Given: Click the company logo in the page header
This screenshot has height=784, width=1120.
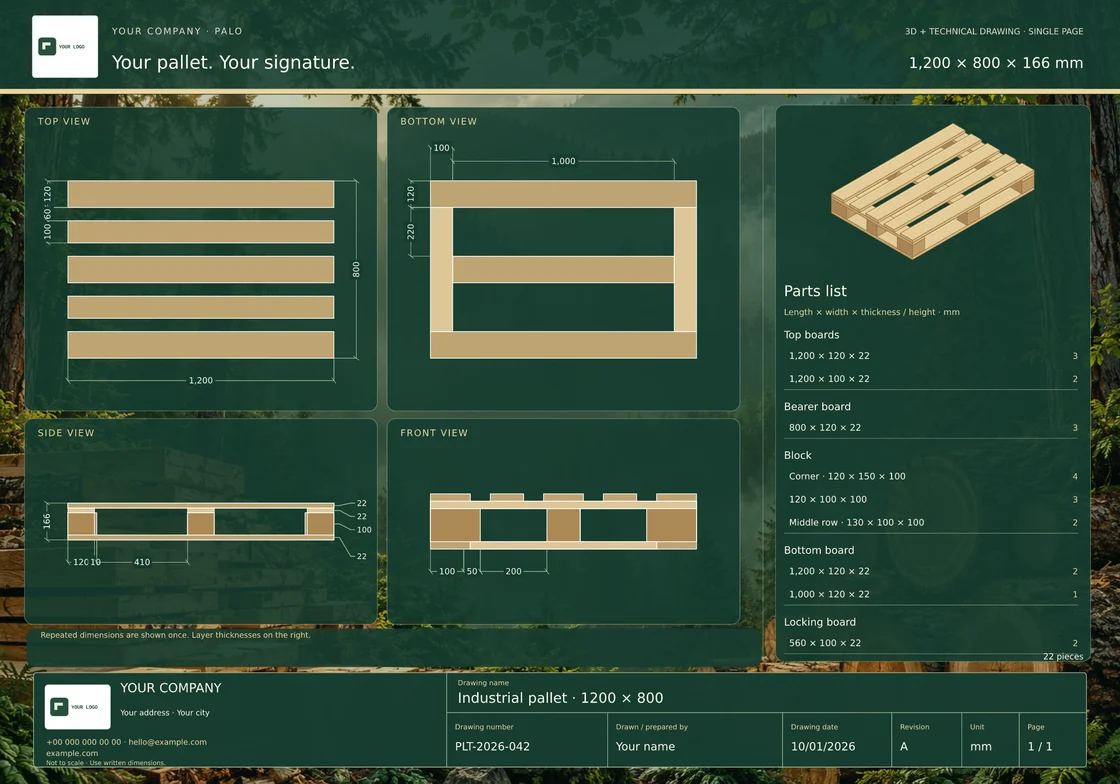Looking at the screenshot, I should tap(65, 46).
